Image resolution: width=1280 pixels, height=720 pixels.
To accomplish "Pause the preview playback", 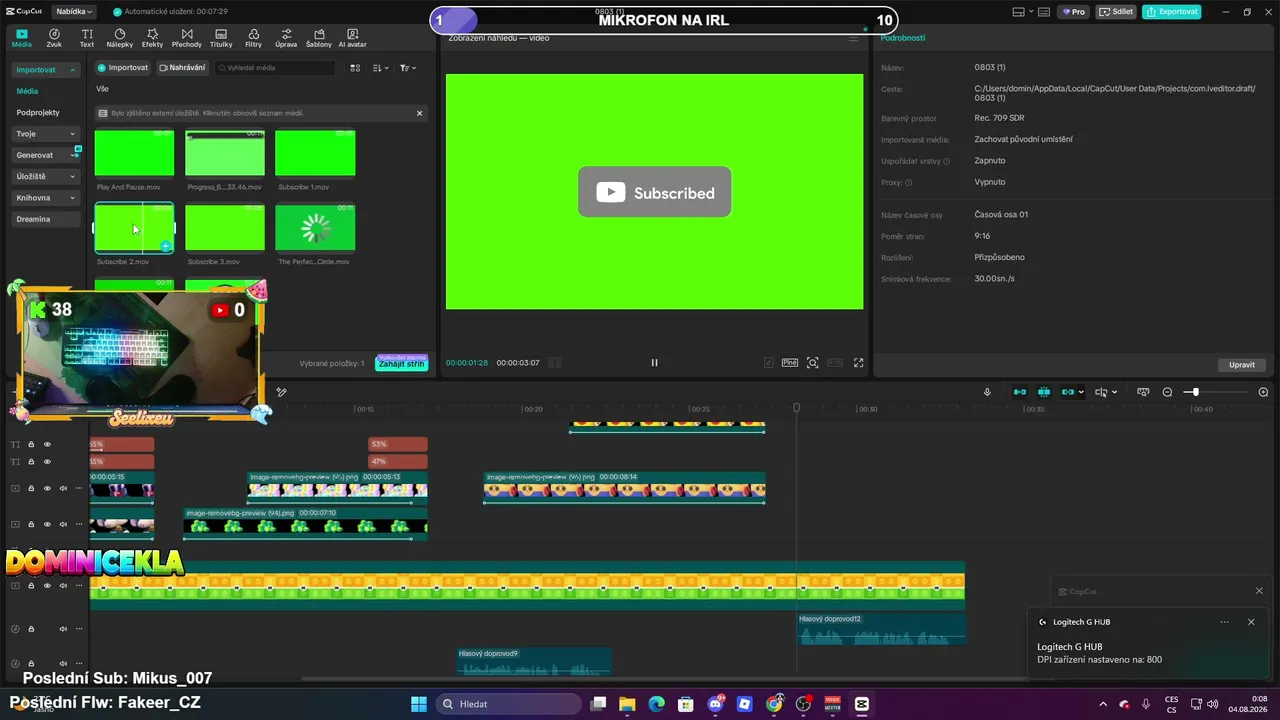I will [655, 363].
